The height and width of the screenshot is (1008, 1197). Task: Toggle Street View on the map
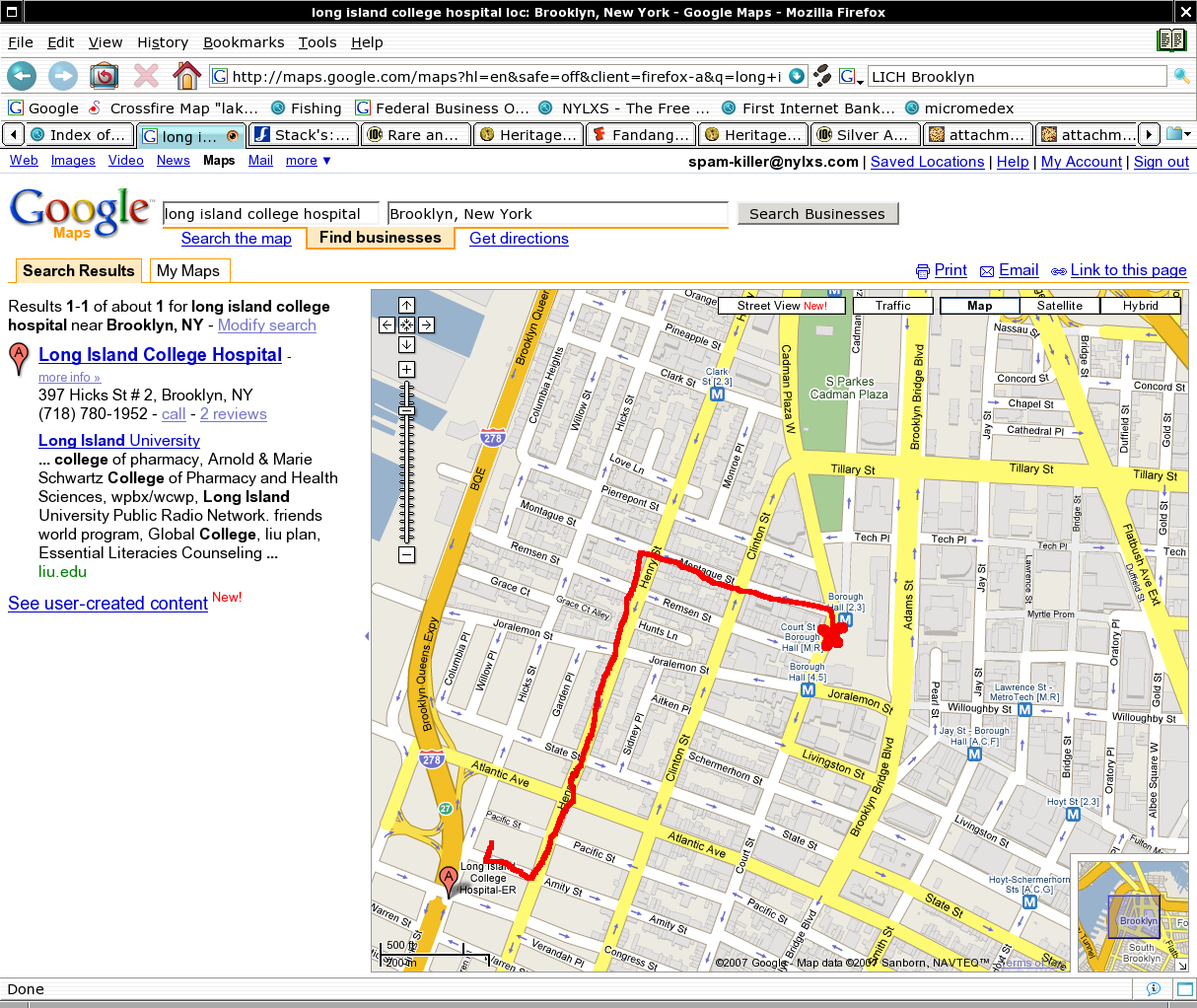click(x=782, y=306)
